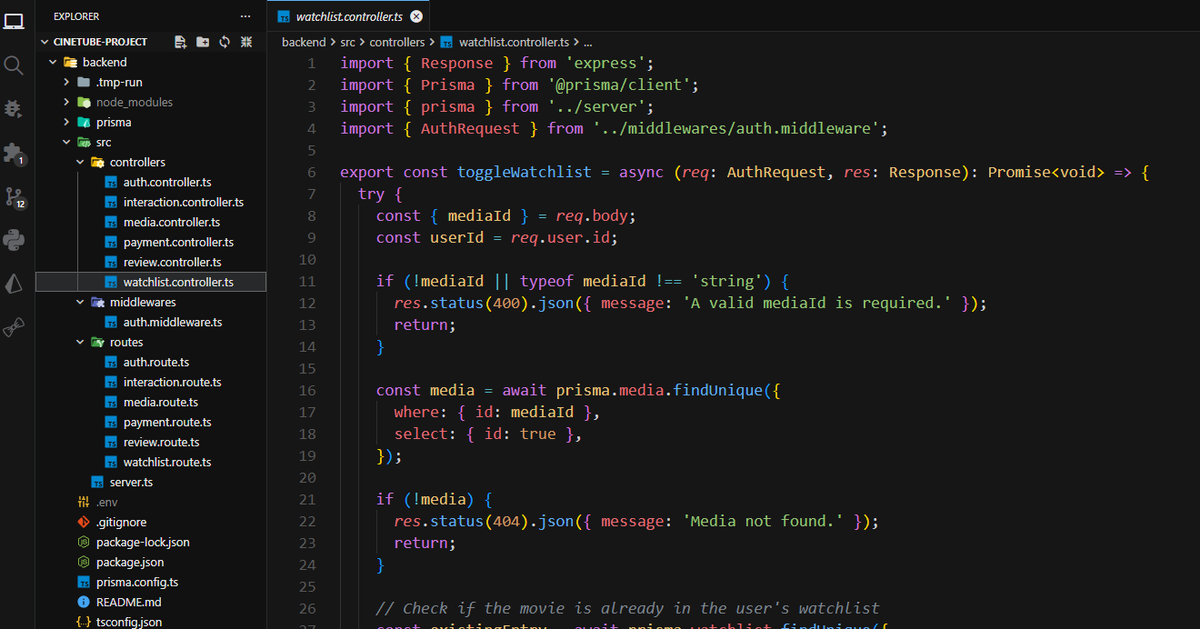Refresh the Explorer file tree
The height and width of the screenshot is (629, 1200).
224,42
